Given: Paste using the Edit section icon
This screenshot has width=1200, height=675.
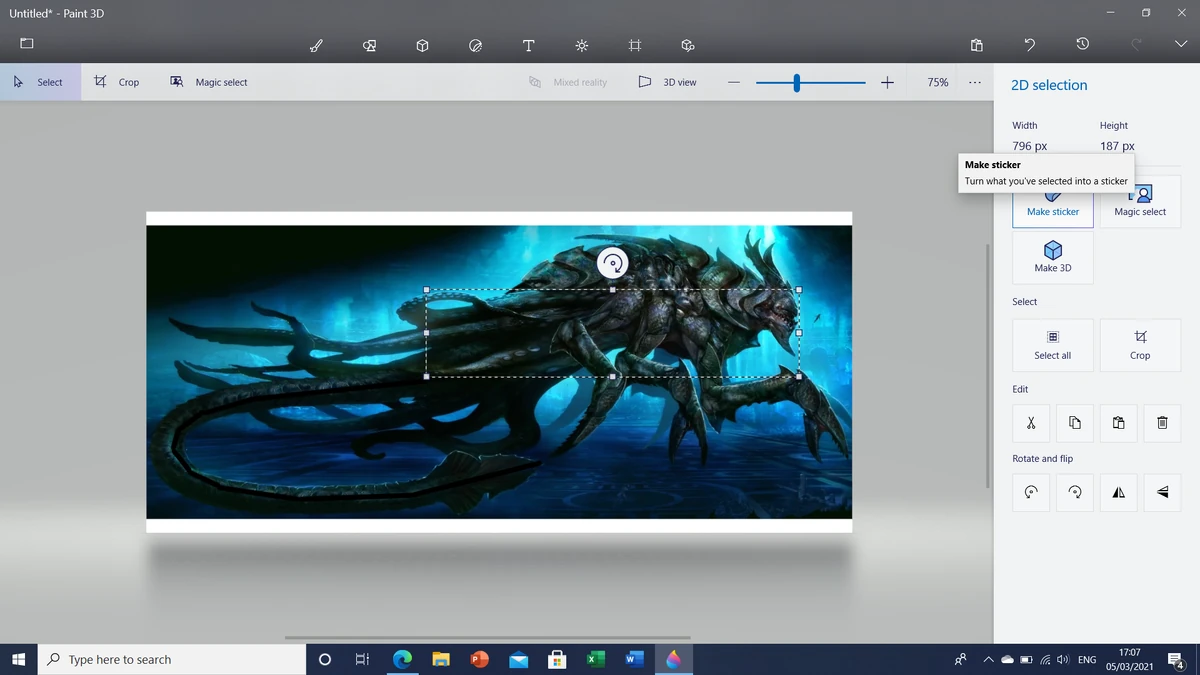Looking at the screenshot, I should [1119, 423].
